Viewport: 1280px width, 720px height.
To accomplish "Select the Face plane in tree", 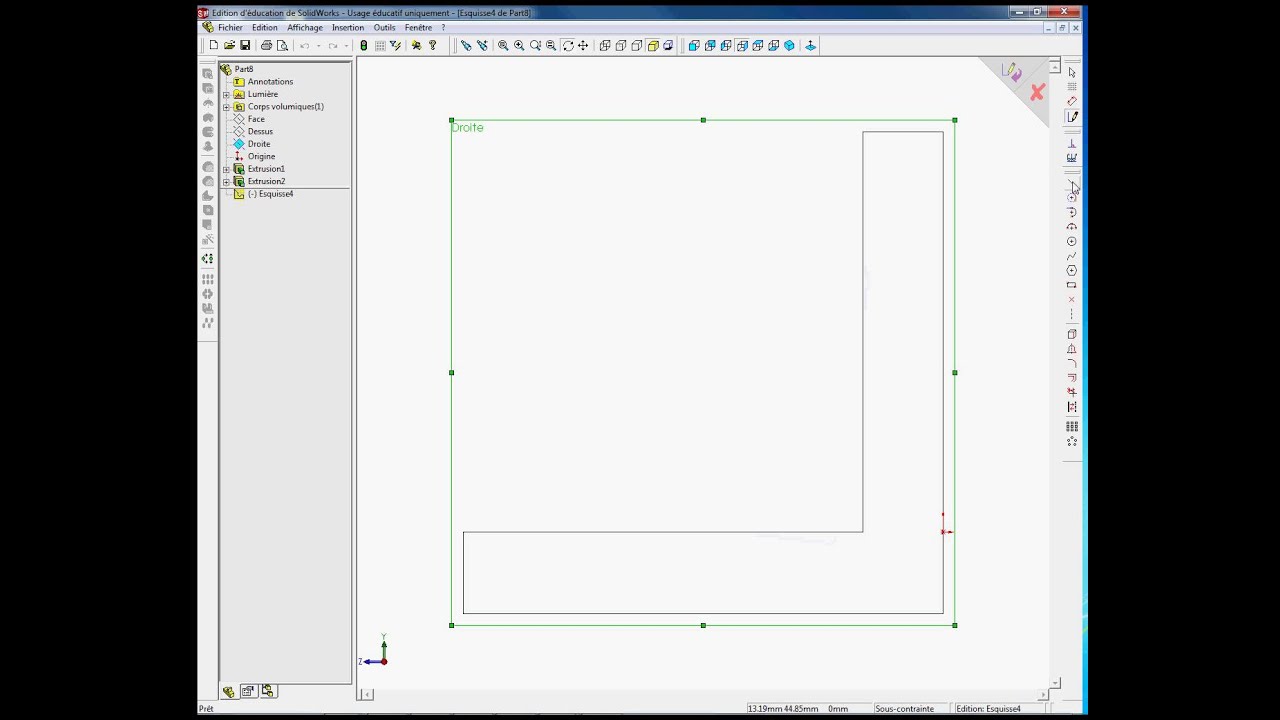I will 256,119.
